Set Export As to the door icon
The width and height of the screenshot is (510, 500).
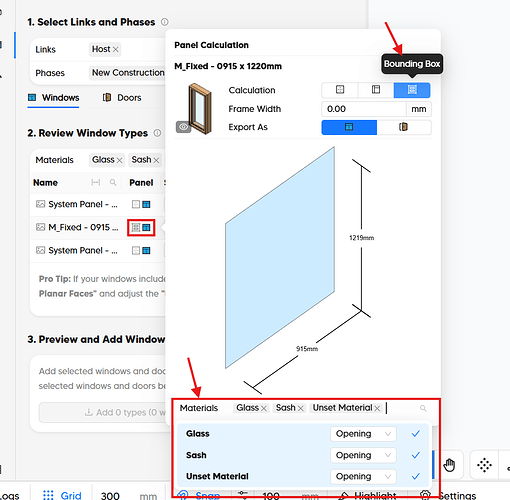(404, 127)
